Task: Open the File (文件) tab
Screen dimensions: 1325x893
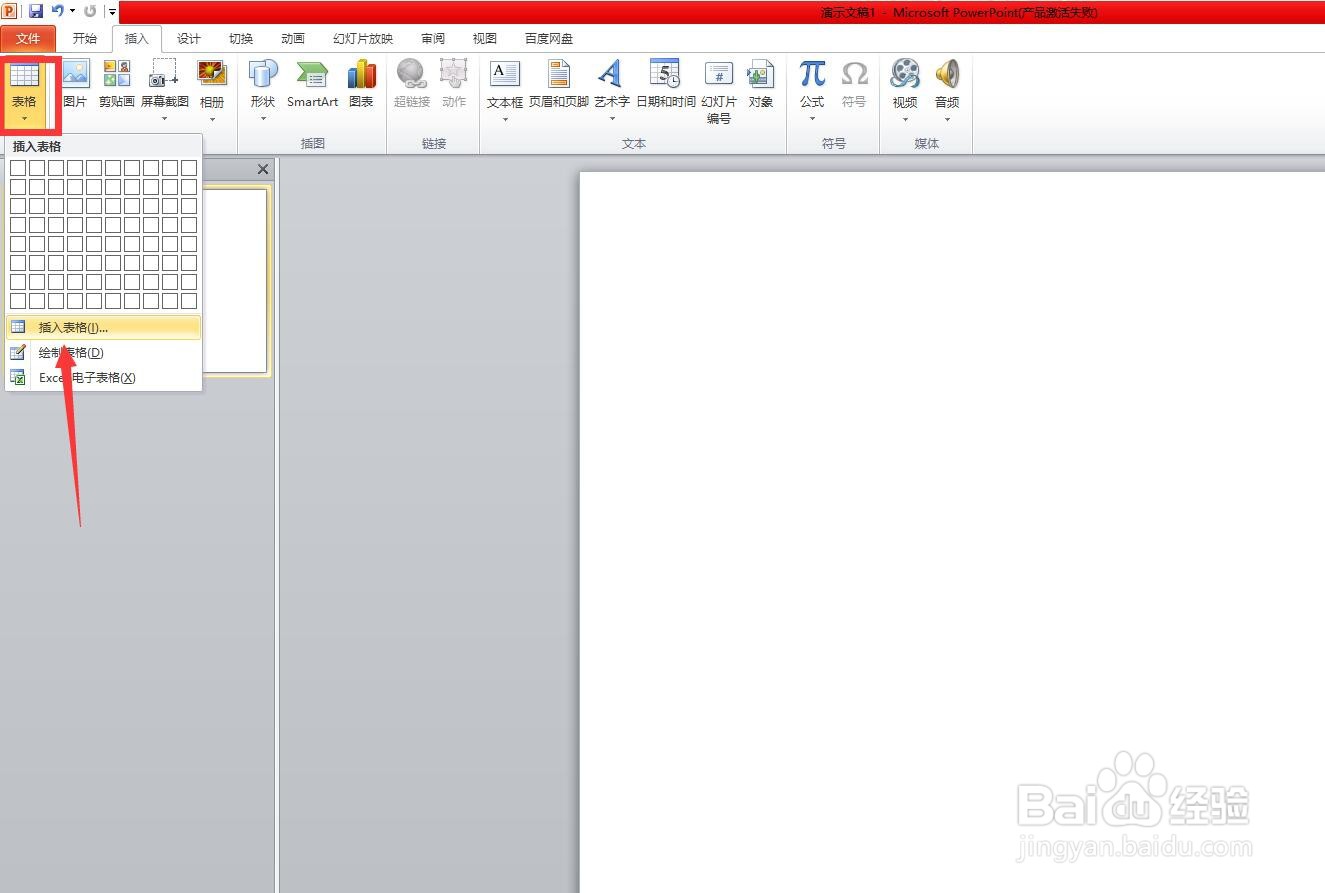Action: pos(28,39)
